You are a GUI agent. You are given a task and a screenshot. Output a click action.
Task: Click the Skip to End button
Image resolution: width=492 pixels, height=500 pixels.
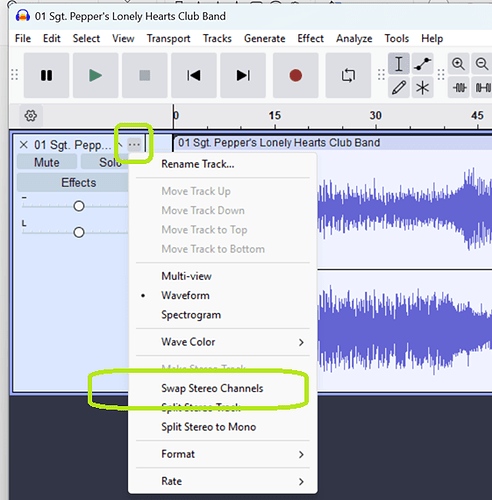pos(243,75)
